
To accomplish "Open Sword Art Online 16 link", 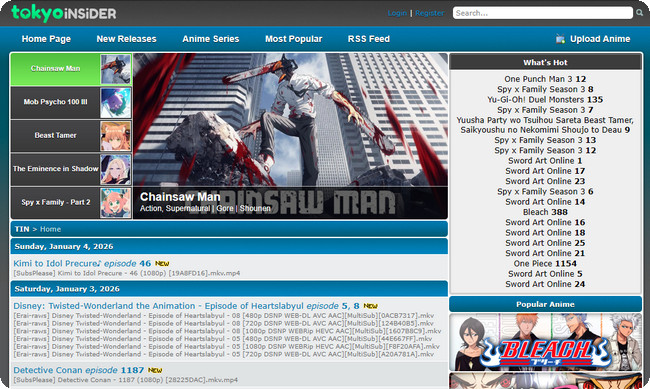I will coord(545,222).
